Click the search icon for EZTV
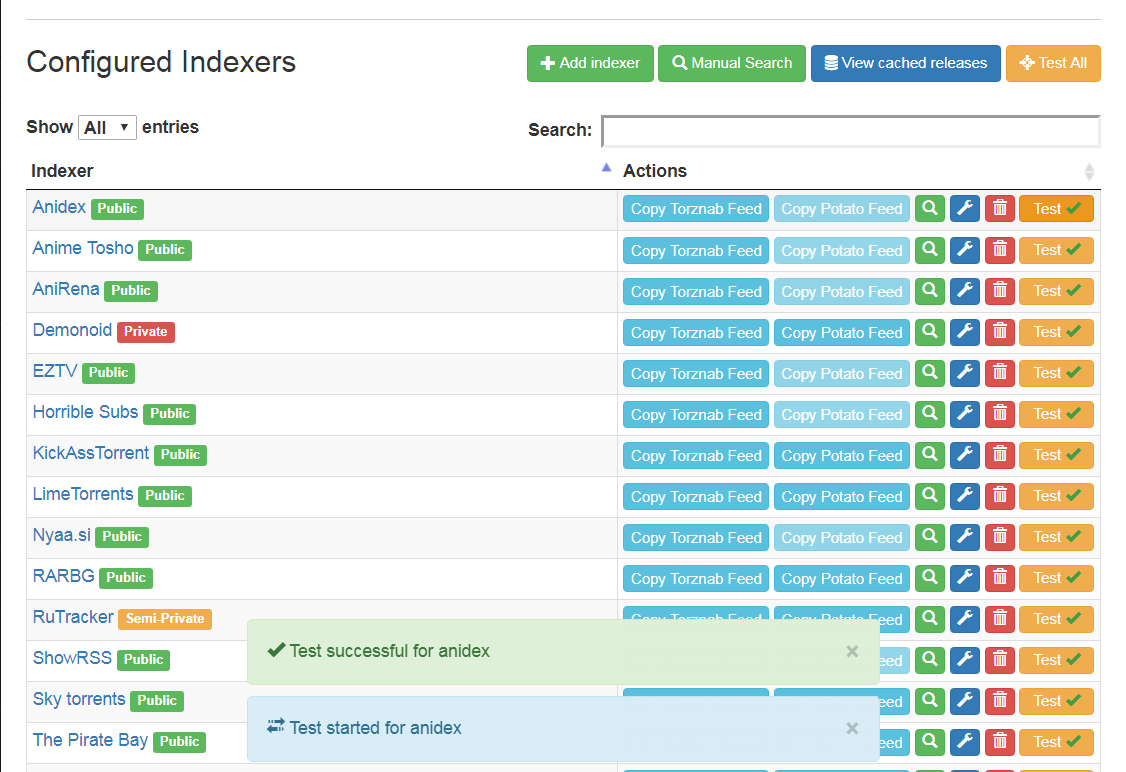 (x=929, y=373)
